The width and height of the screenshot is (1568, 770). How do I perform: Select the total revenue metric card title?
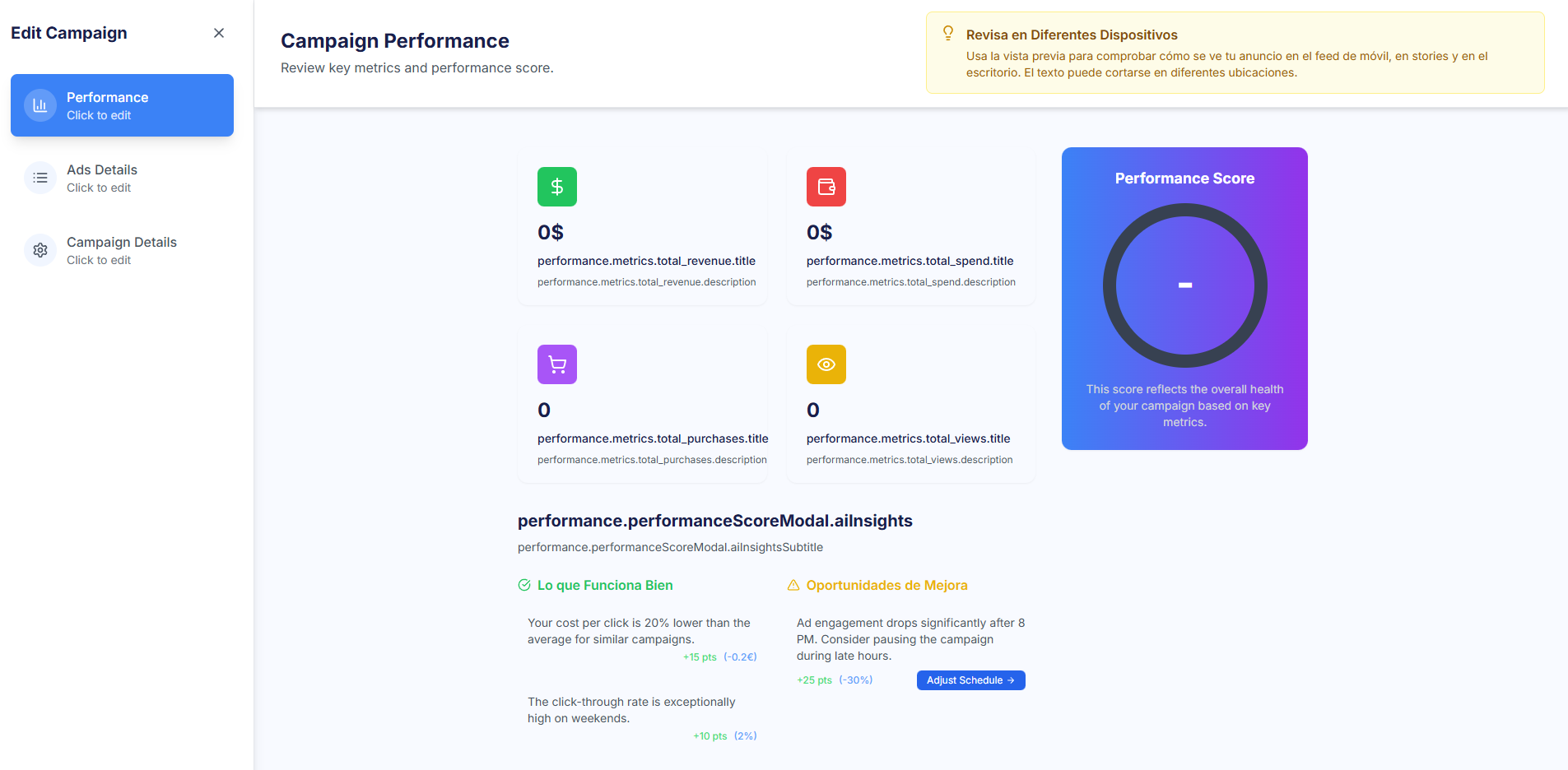(646, 261)
